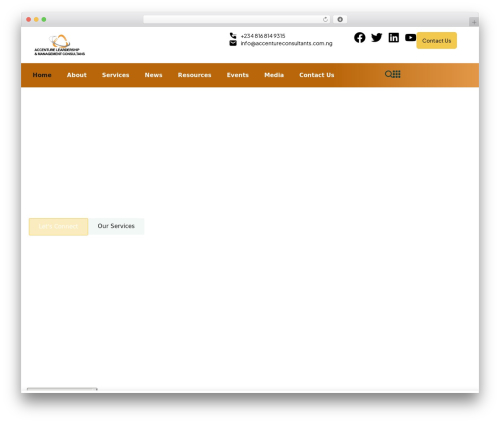The height and width of the screenshot is (423, 500).
Task: Click the search magnifier icon in navbar
Action: click(x=388, y=74)
